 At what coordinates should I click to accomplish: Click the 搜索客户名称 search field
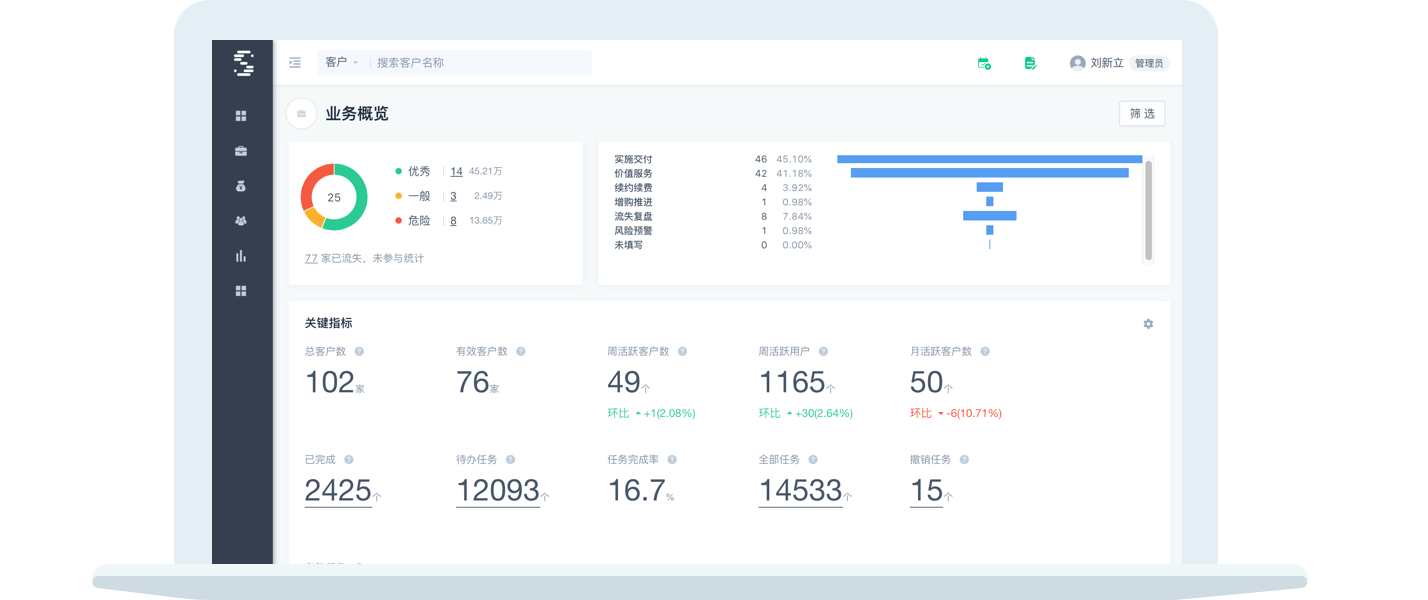coord(480,63)
